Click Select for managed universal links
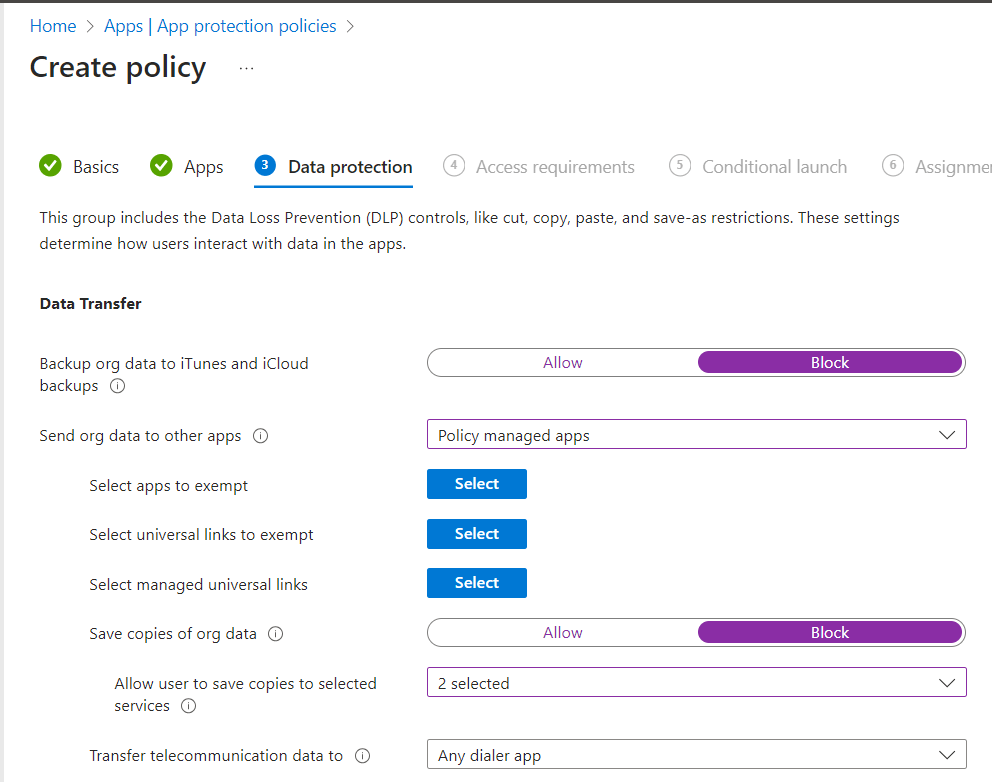The image size is (992, 782). [476, 583]
